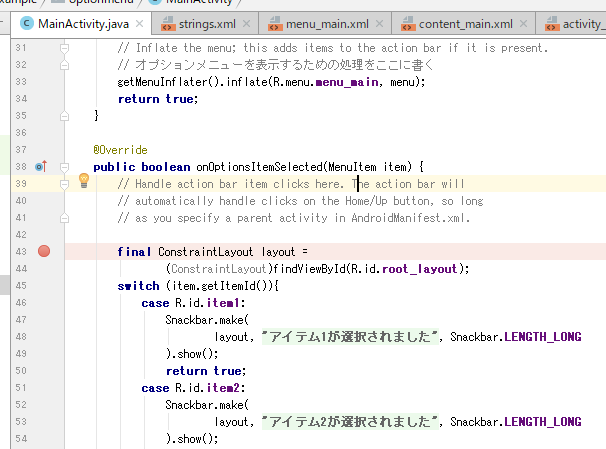Collapse the onOptionsItemSelected method at line 38

tap(65, 167)
